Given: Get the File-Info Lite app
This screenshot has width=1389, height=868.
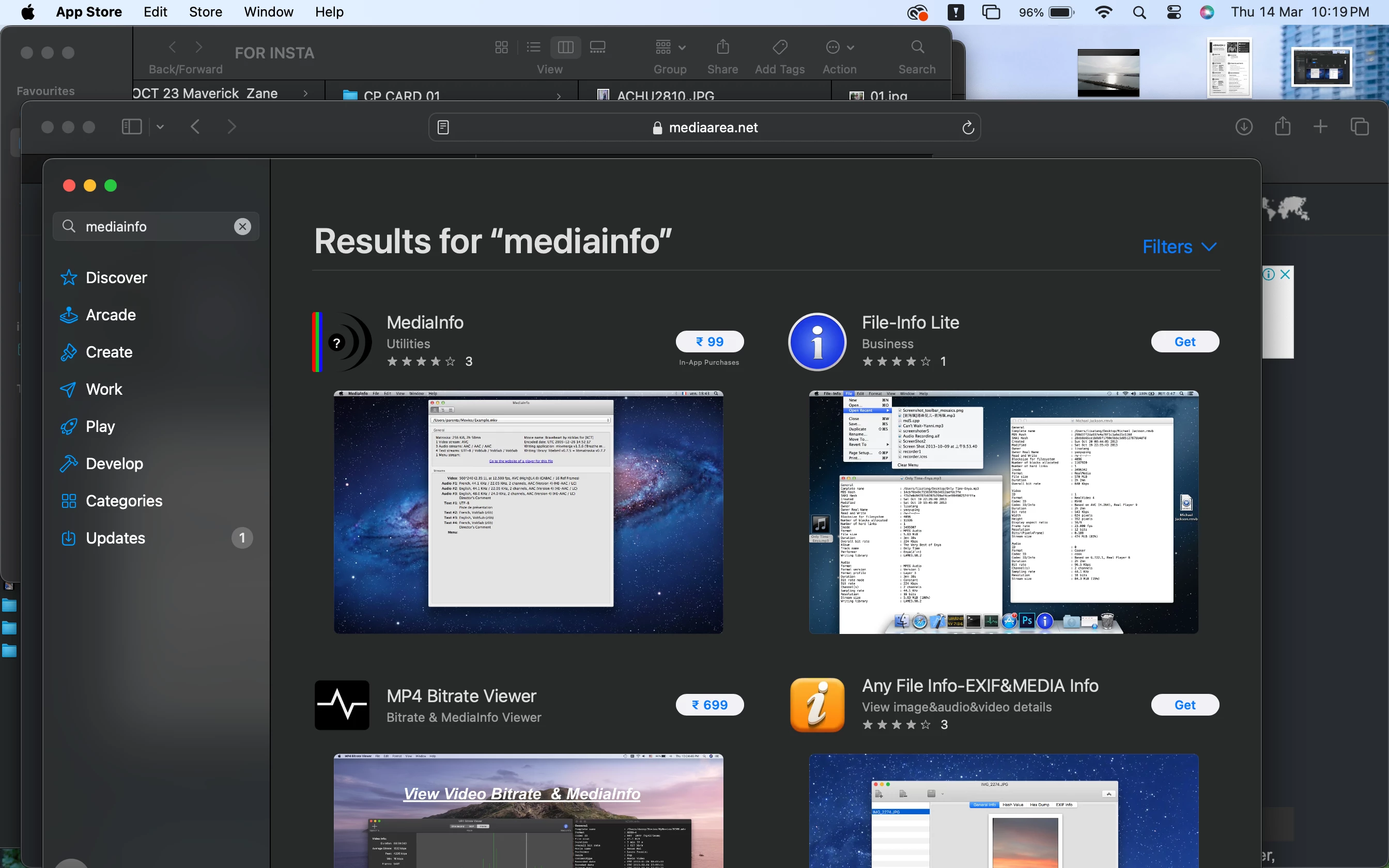Looking at the screenshot, I should point(1185,342).
